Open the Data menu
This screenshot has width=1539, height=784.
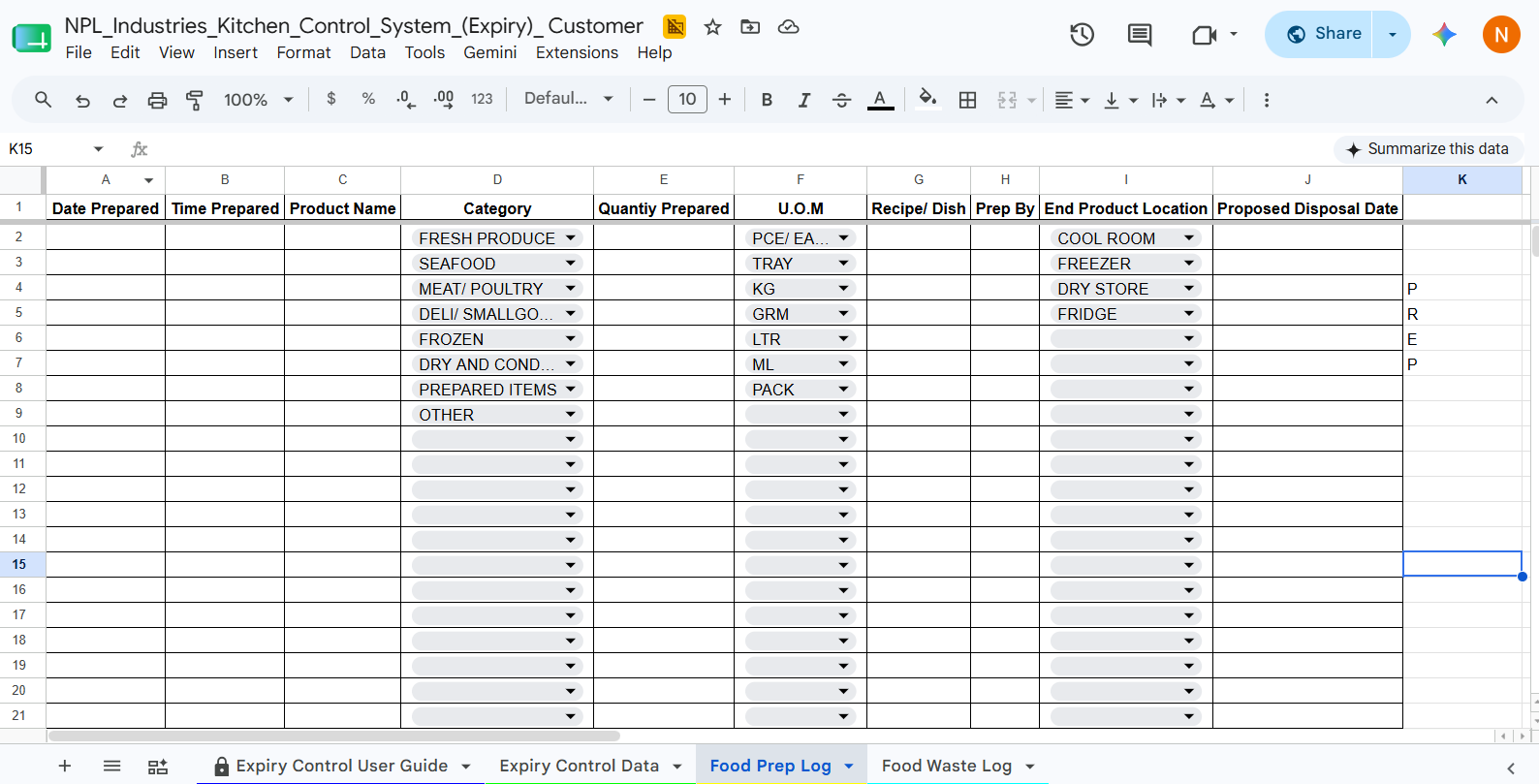coord(367,52)
